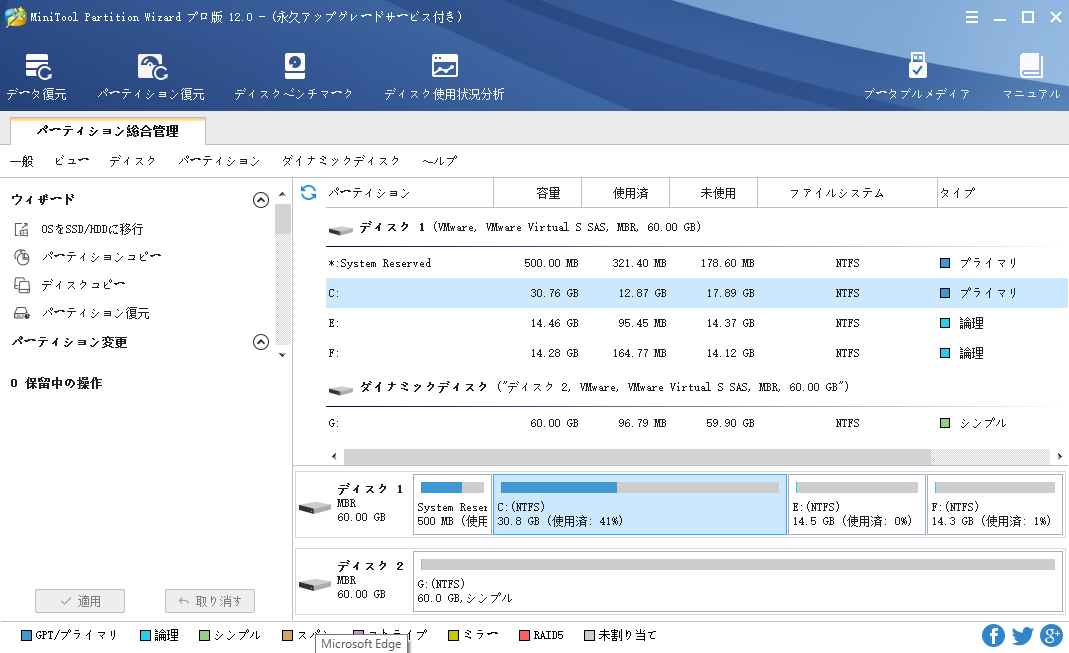Open the ダイナミックディスク menu

pos(341,161)
